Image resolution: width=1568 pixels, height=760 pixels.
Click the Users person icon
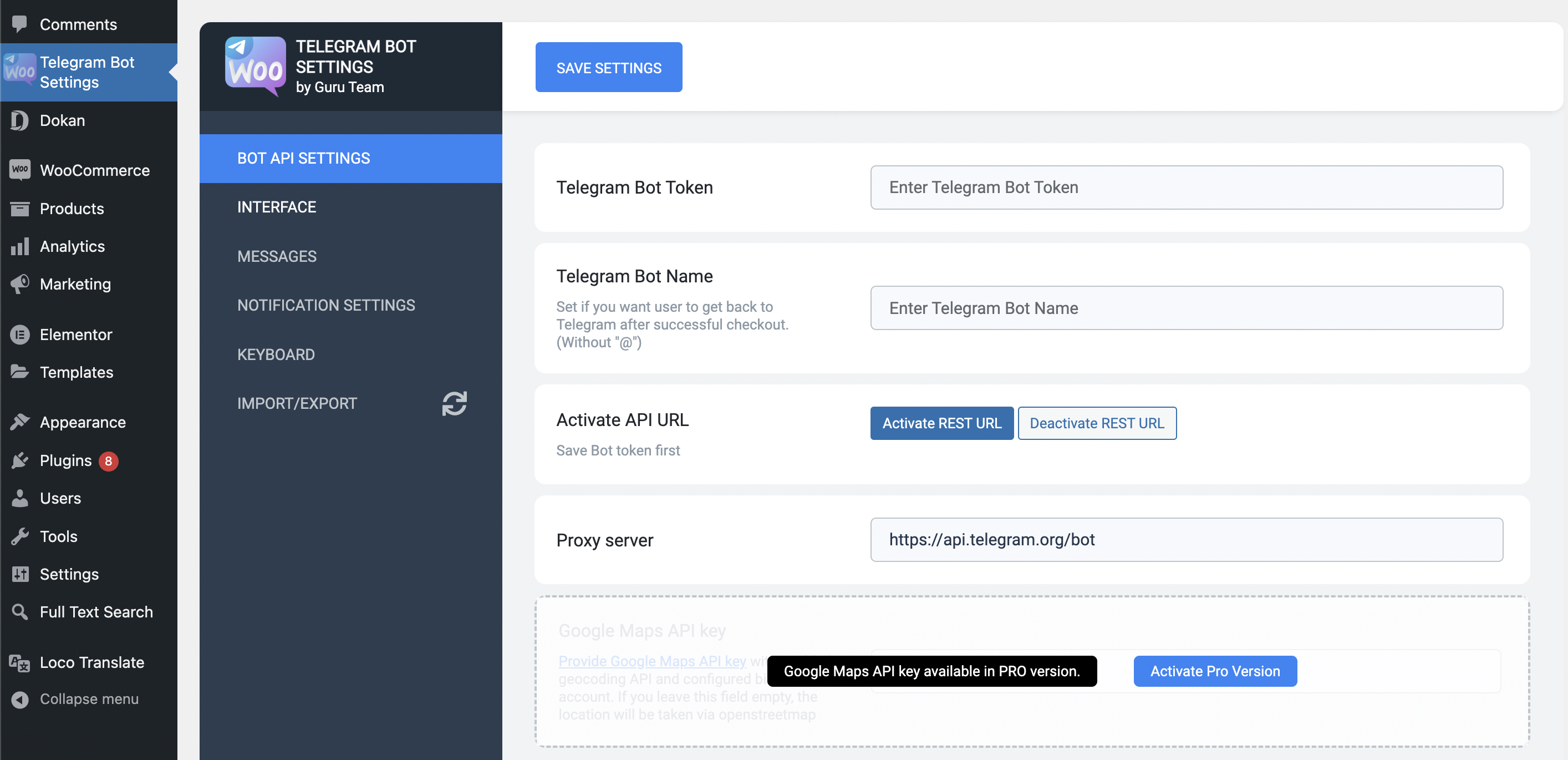pos(19,498)
